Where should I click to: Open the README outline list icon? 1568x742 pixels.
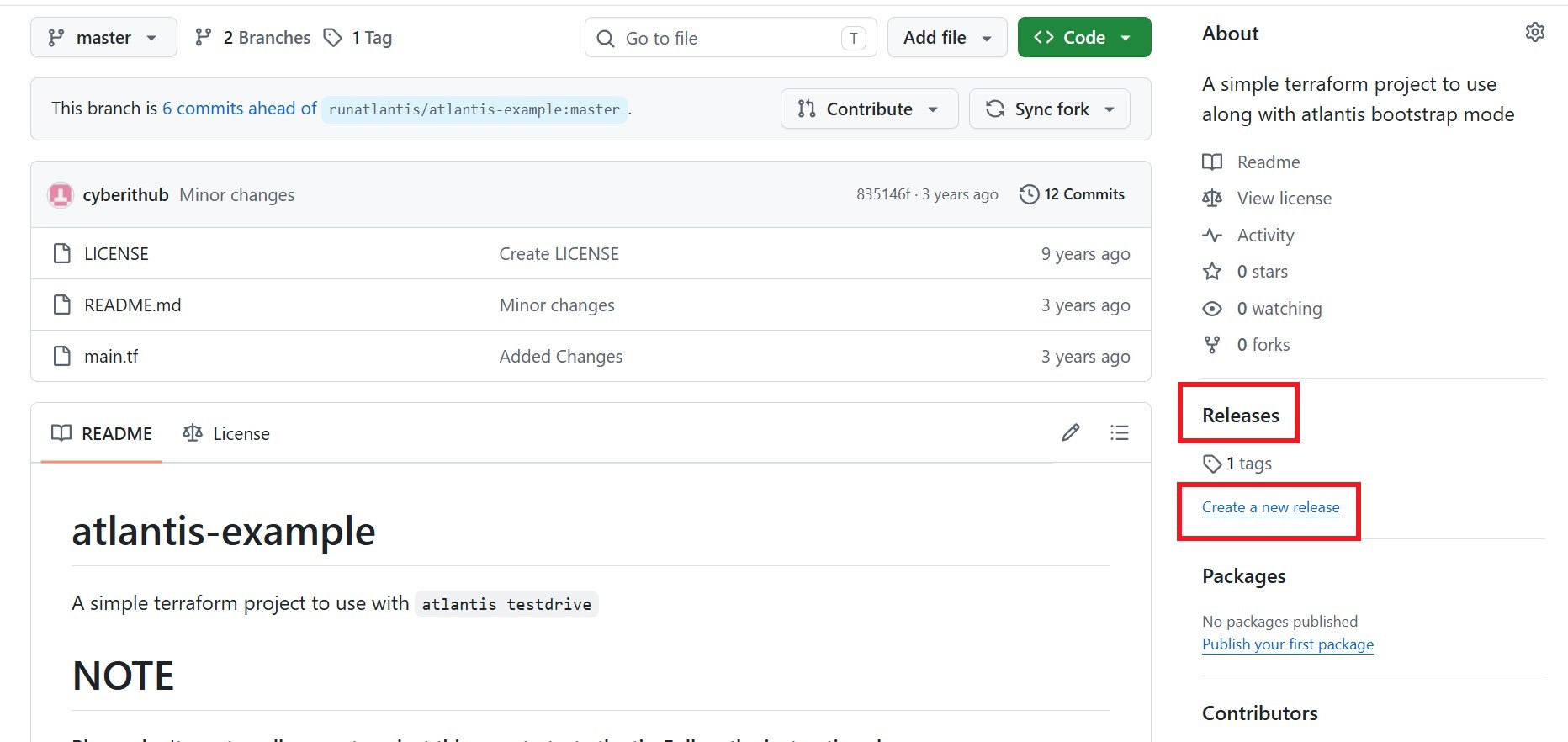(x=1120, y=433)
